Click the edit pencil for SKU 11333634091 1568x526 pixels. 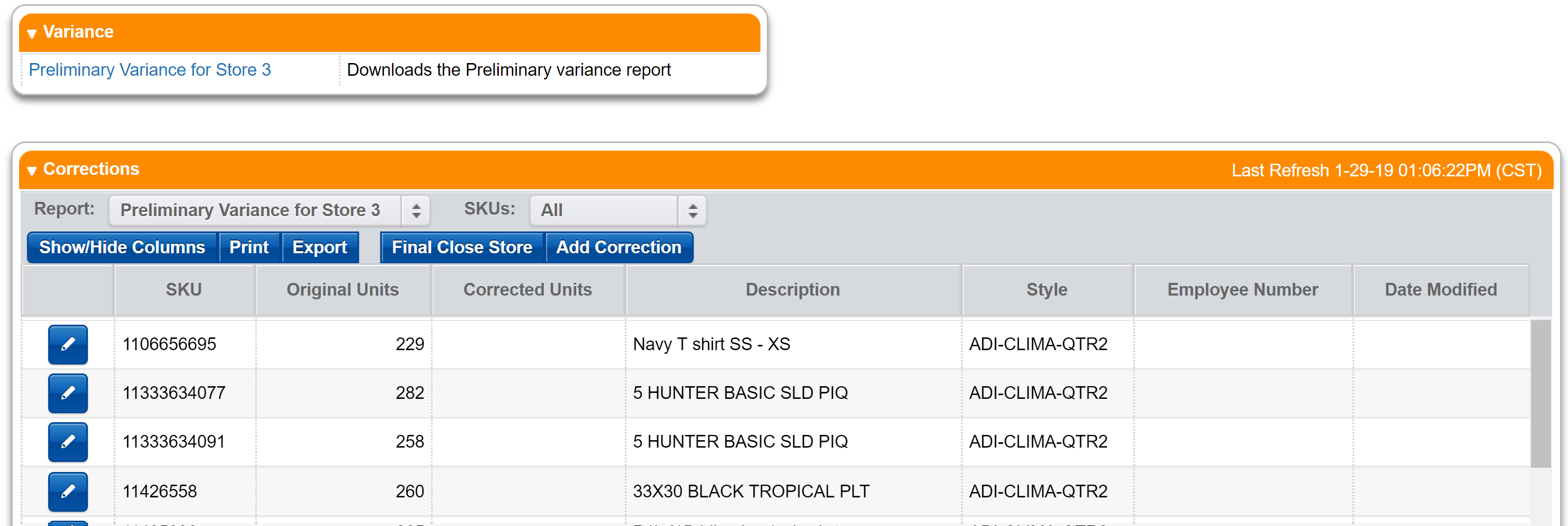click(x=68, y=442)
